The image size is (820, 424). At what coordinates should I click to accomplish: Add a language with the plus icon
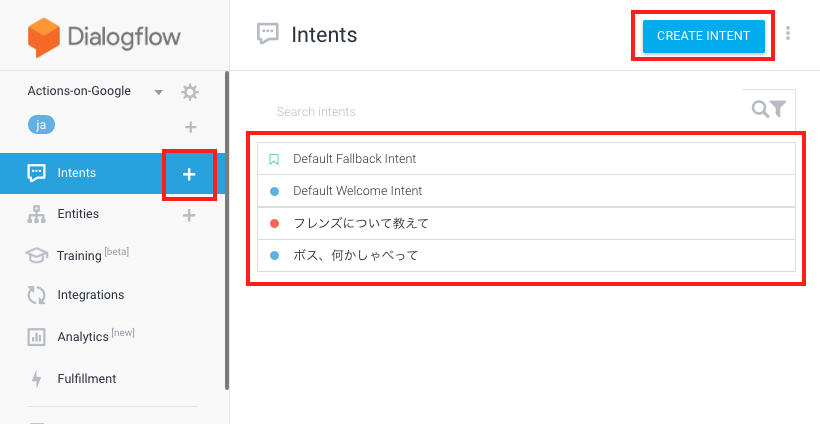[190, 127]
